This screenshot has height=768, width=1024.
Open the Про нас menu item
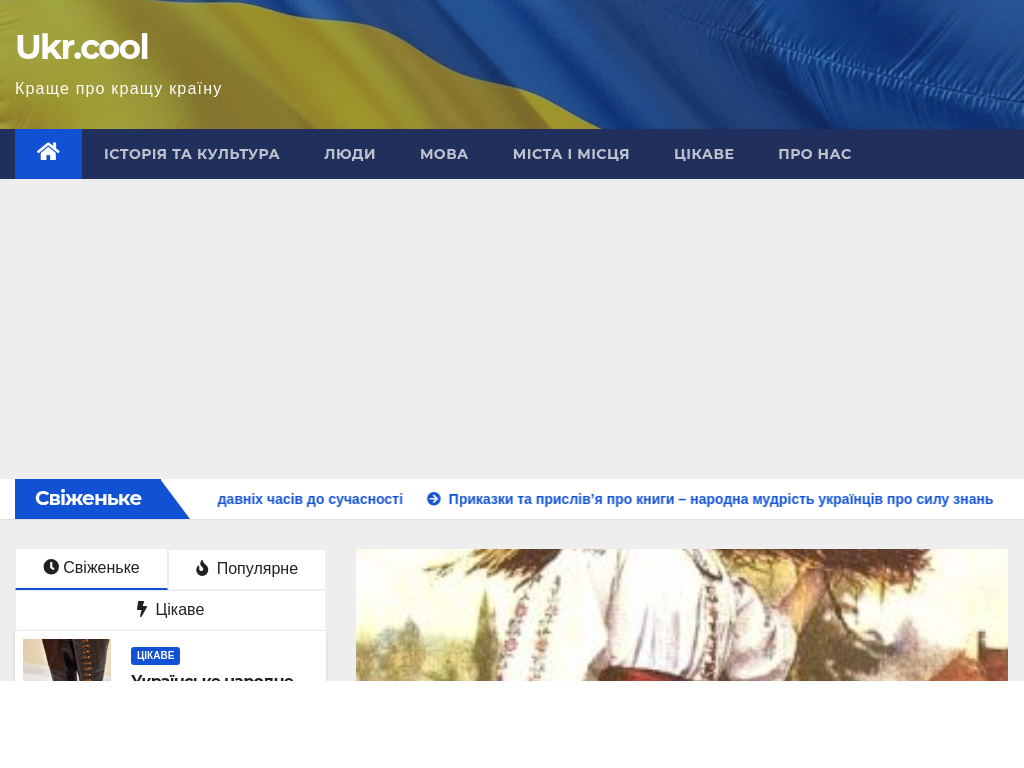pos(814,154)
